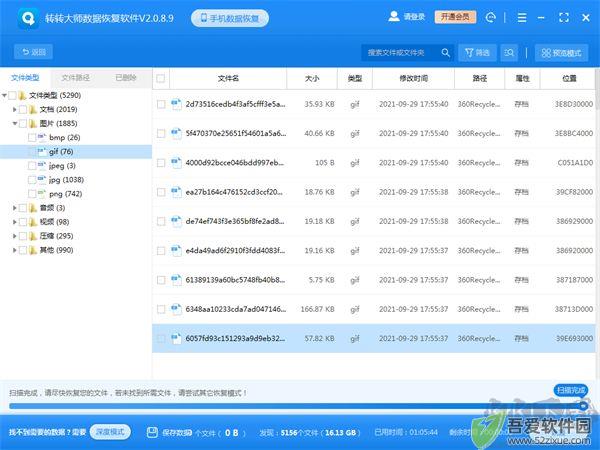This screenshot has height=450, width=600.
Task: Click the 手机数据恢复 button
Action: pyautogui.click(x=230, y=18)
